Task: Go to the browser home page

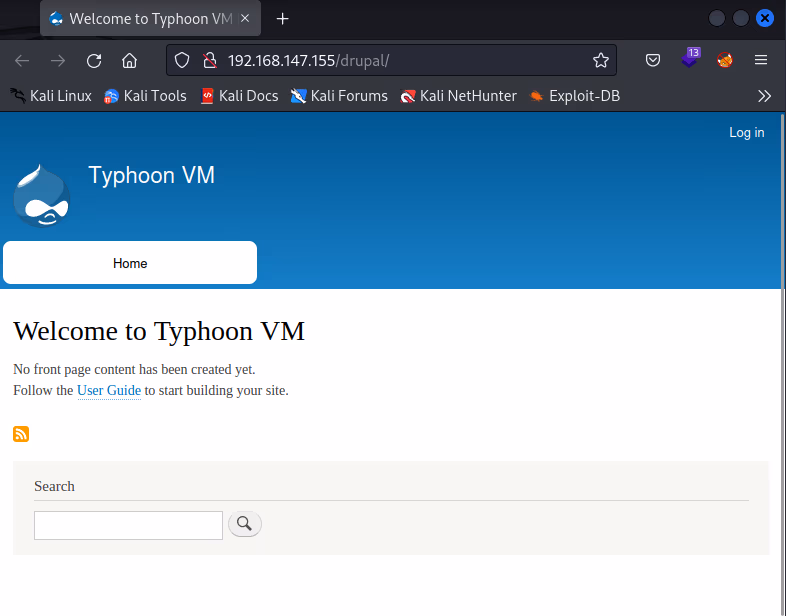Action: pyautogui.click(x=129, y=61)
